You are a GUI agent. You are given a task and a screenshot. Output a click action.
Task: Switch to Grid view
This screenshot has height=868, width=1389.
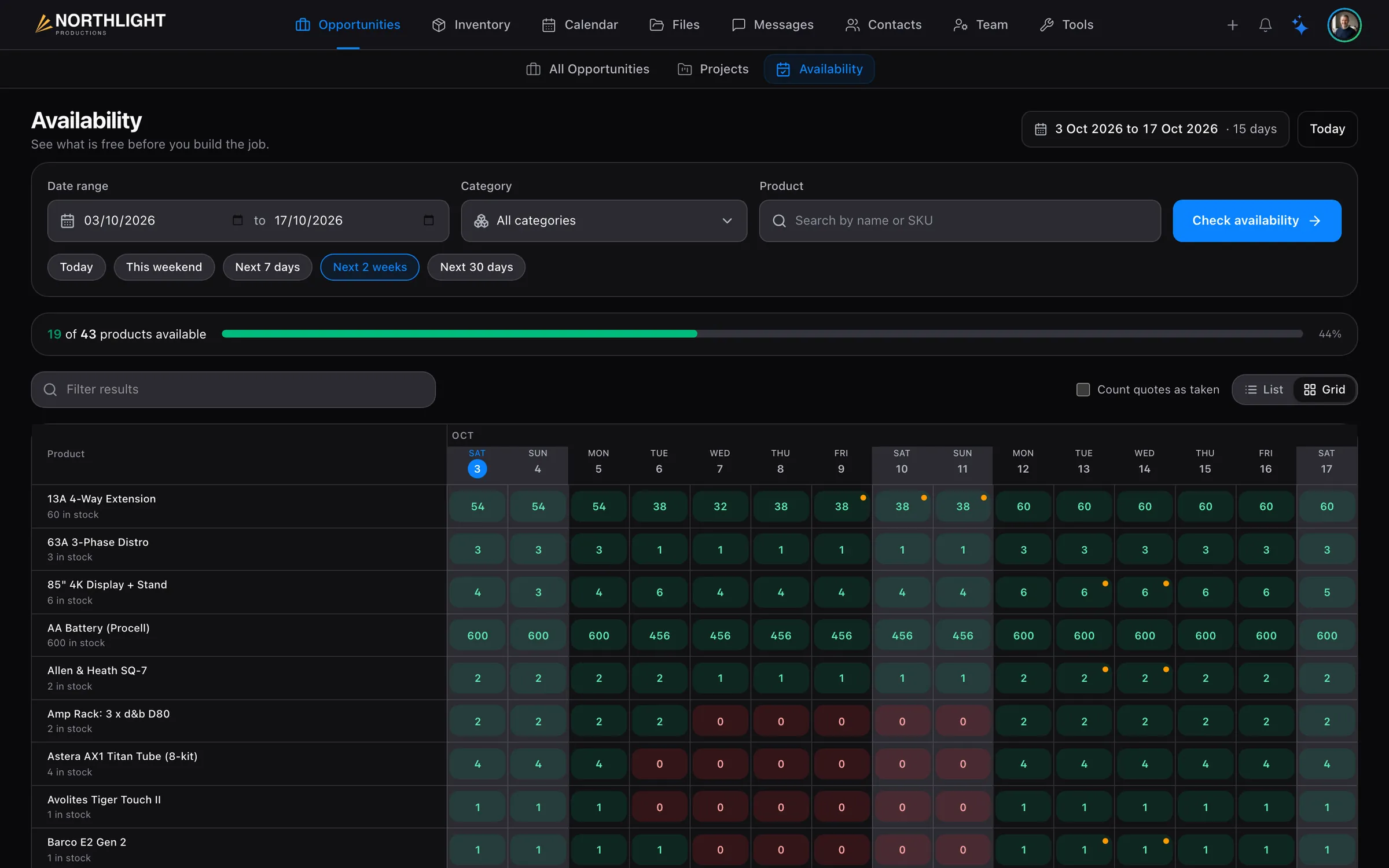(1324, 389)
